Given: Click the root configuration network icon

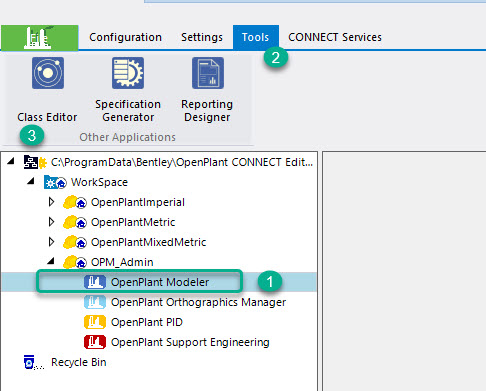Looking at the screenshot, I should pyautogui.click(x=35, y=162).
